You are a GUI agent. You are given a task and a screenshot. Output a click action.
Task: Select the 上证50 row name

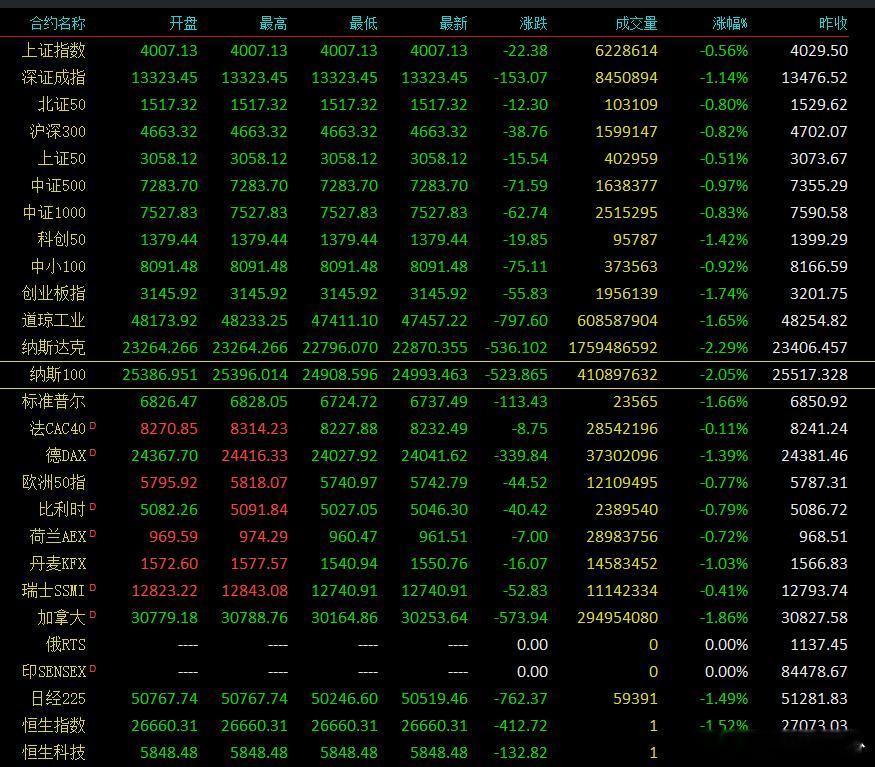coord(62,159)
